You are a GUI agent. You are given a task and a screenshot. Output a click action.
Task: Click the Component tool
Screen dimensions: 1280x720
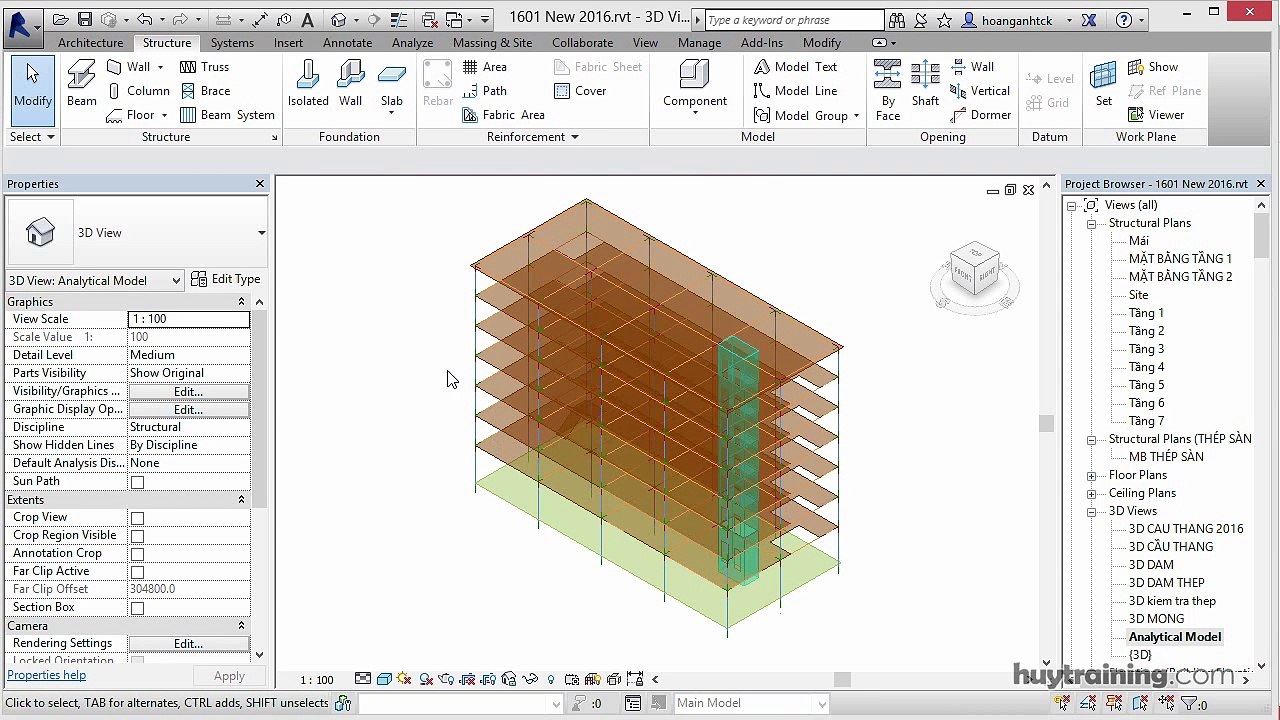(x=695, y=85)
